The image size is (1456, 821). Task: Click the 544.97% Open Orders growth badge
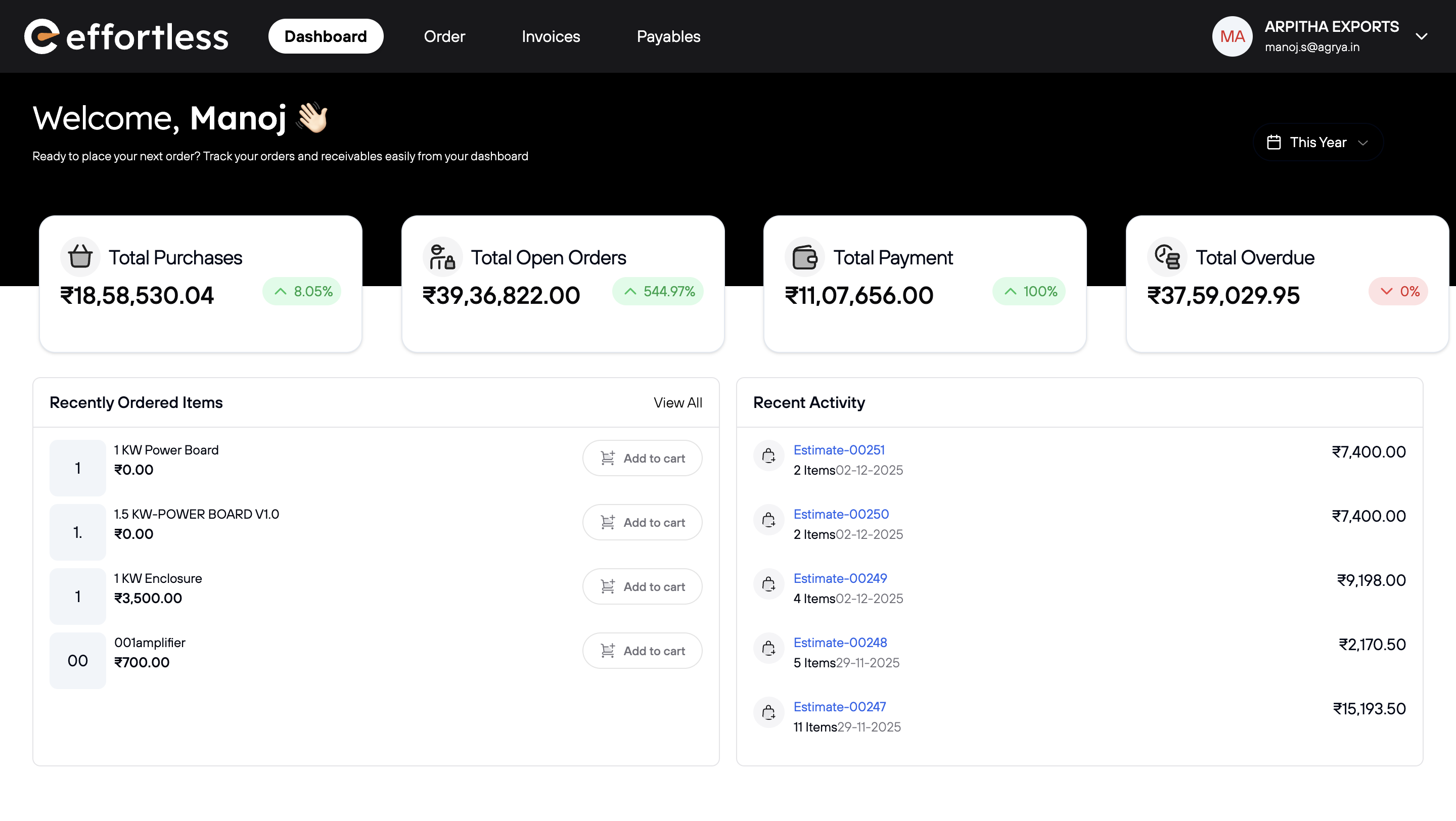pos(658,291)
